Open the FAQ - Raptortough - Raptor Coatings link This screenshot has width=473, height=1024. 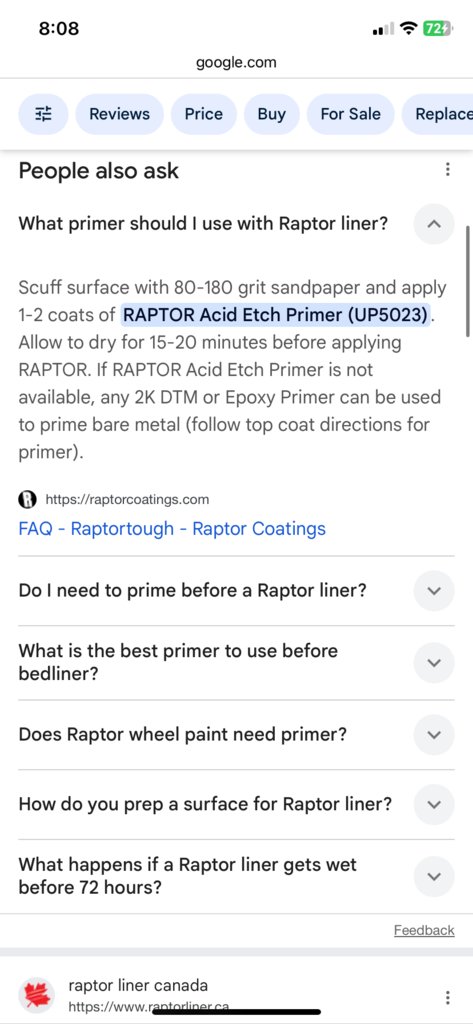point(172,528)
